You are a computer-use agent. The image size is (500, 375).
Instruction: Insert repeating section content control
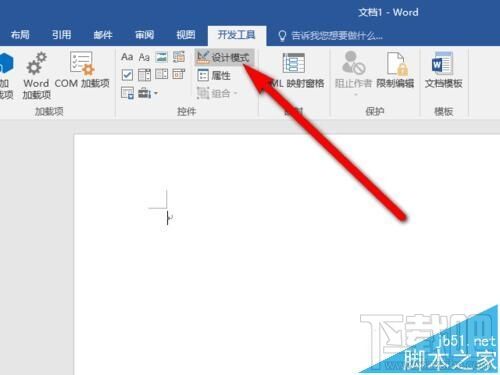coord(127,93)
